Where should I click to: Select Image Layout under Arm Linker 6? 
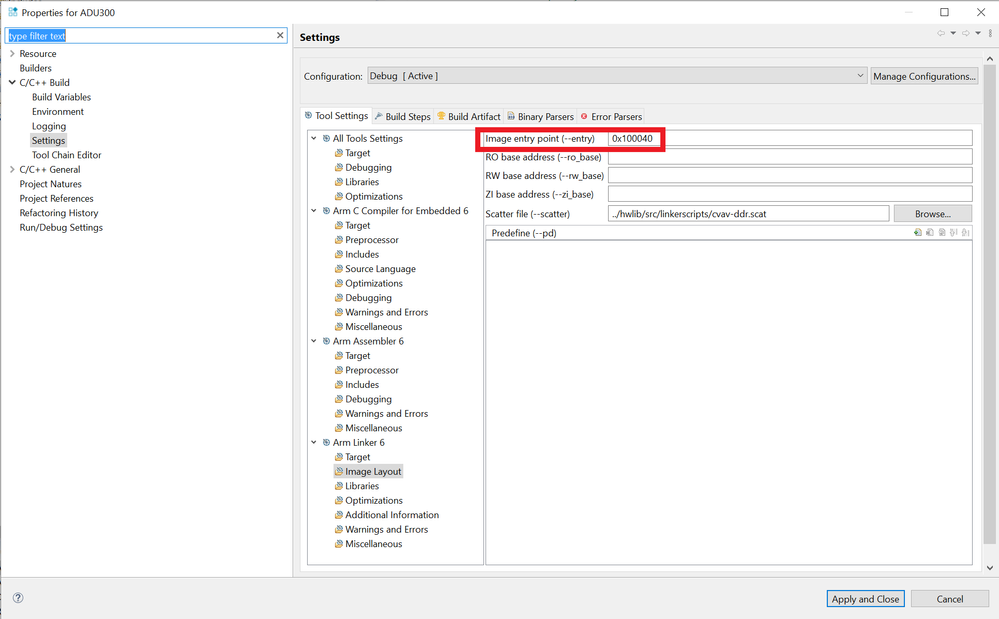coord(373,471)
